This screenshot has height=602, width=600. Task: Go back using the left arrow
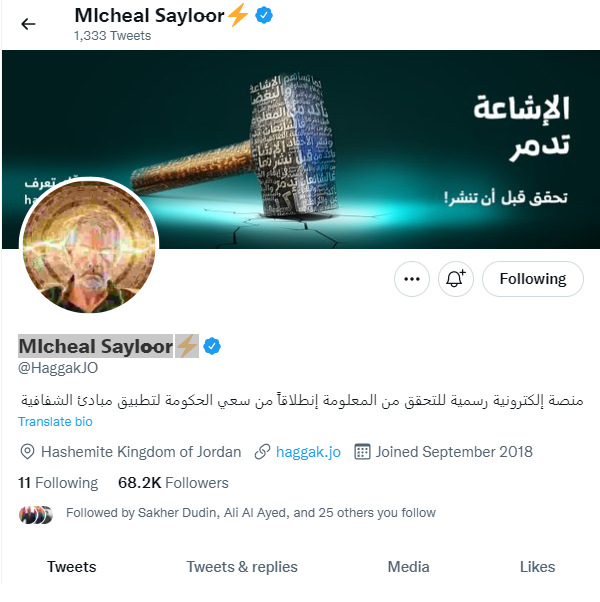point(28,24)
